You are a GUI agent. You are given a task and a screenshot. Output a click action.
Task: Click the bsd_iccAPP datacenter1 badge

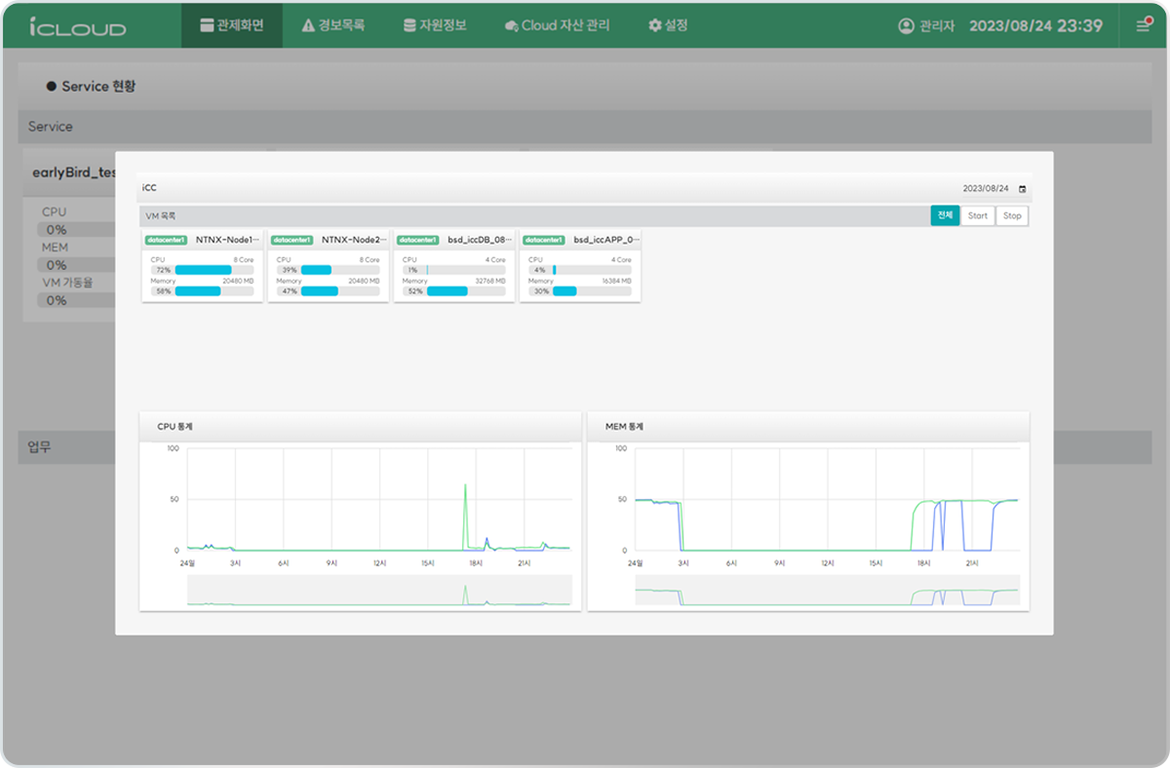point(544,240)
